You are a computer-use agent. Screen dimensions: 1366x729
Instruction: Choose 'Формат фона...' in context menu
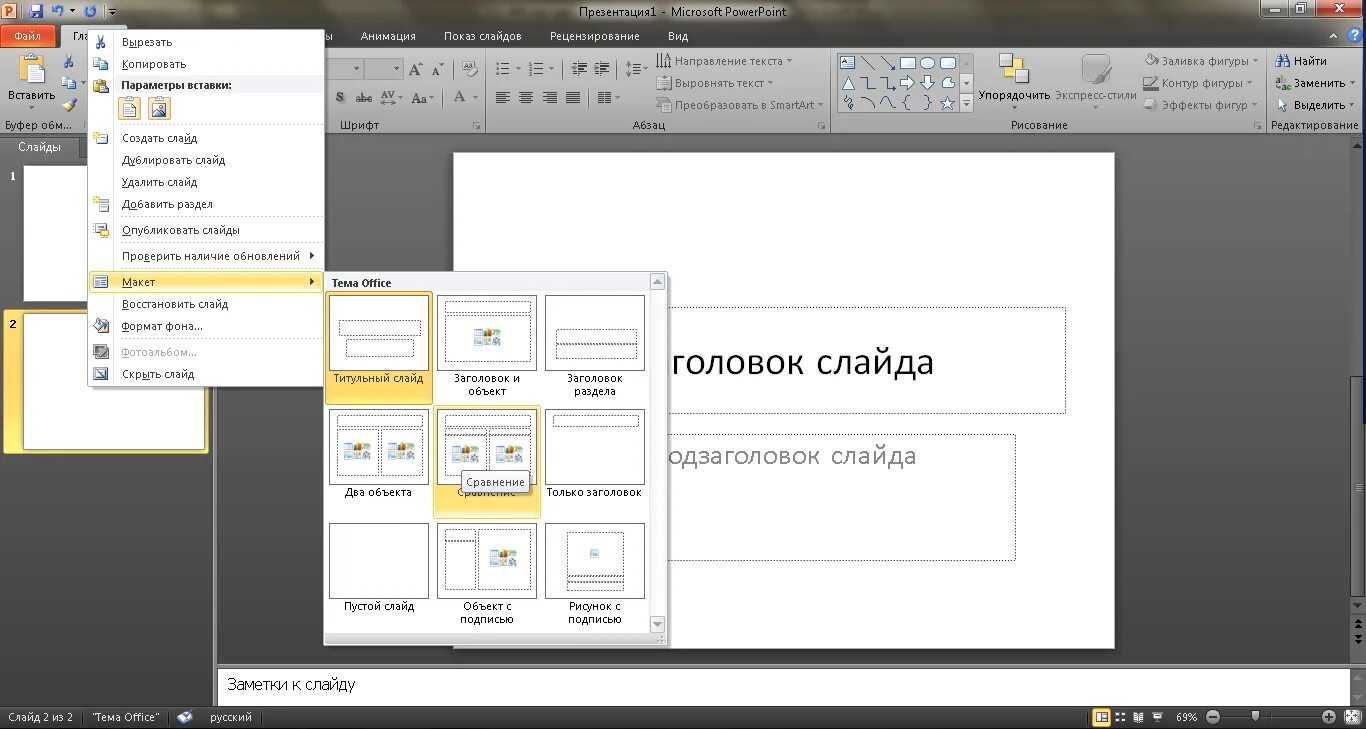[206, 326]
